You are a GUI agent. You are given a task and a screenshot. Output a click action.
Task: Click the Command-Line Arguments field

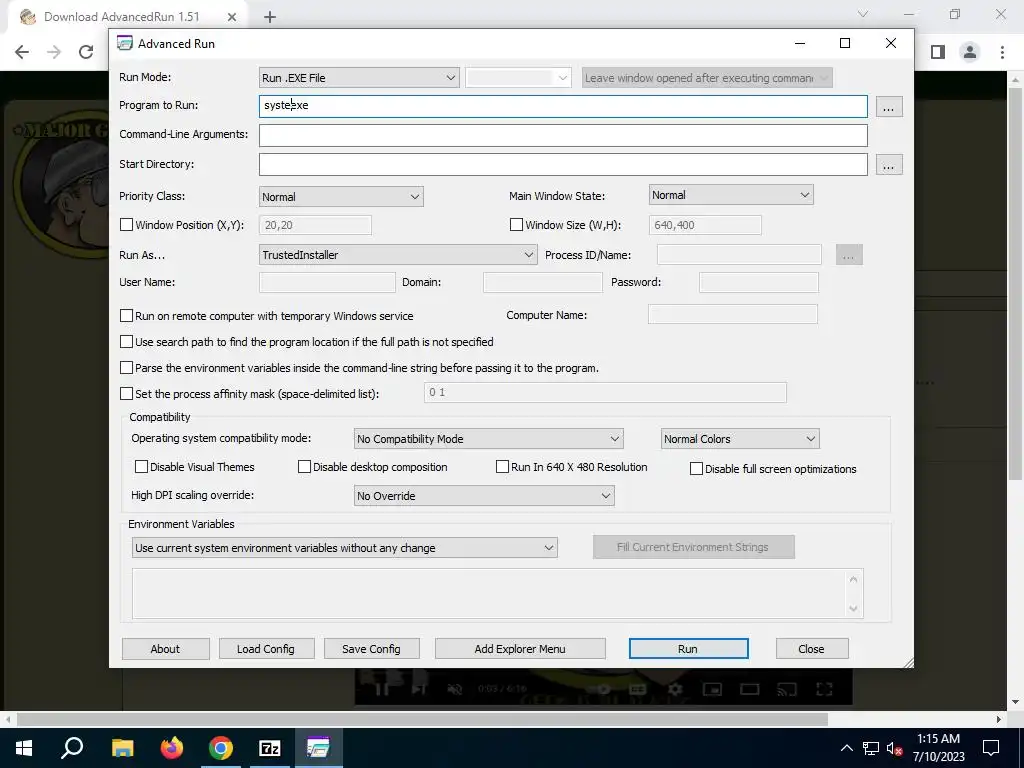tap(563, 135)
